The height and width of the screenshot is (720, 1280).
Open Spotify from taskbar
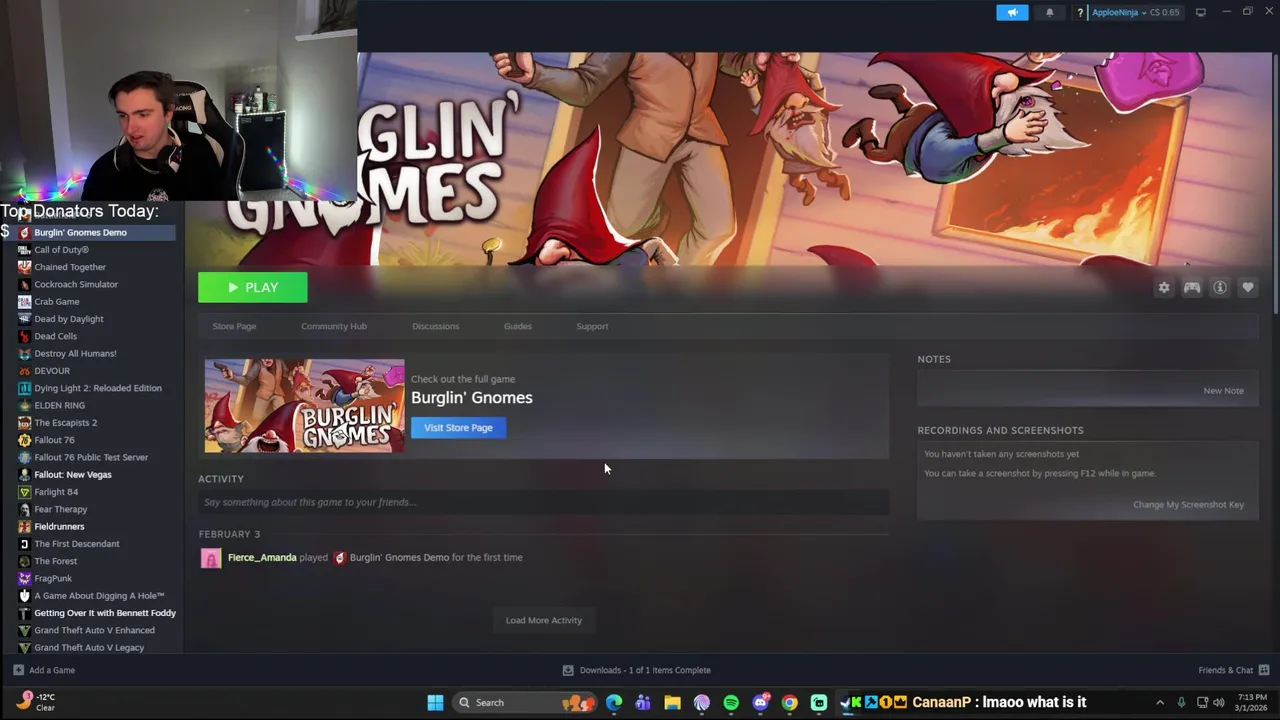point(731,702)
